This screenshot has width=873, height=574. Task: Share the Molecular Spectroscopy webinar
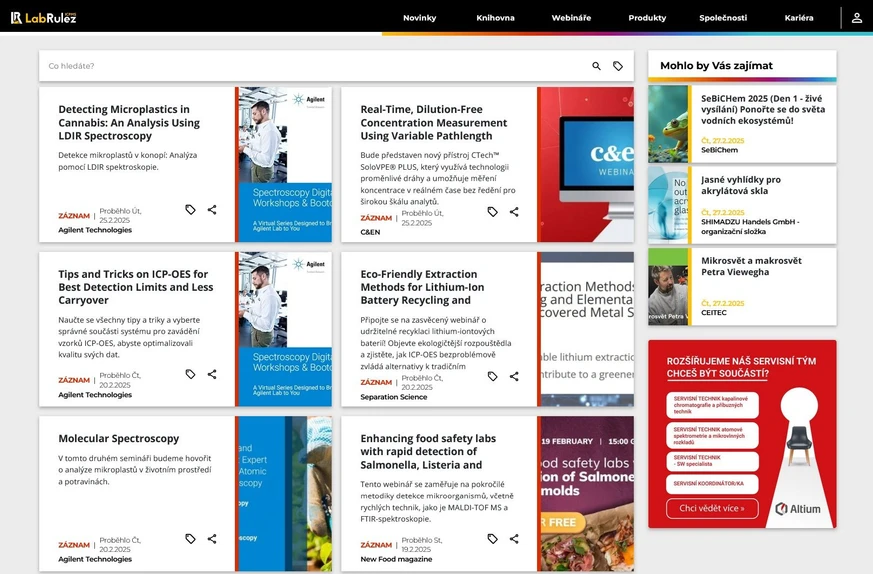(x=212, y=539)
